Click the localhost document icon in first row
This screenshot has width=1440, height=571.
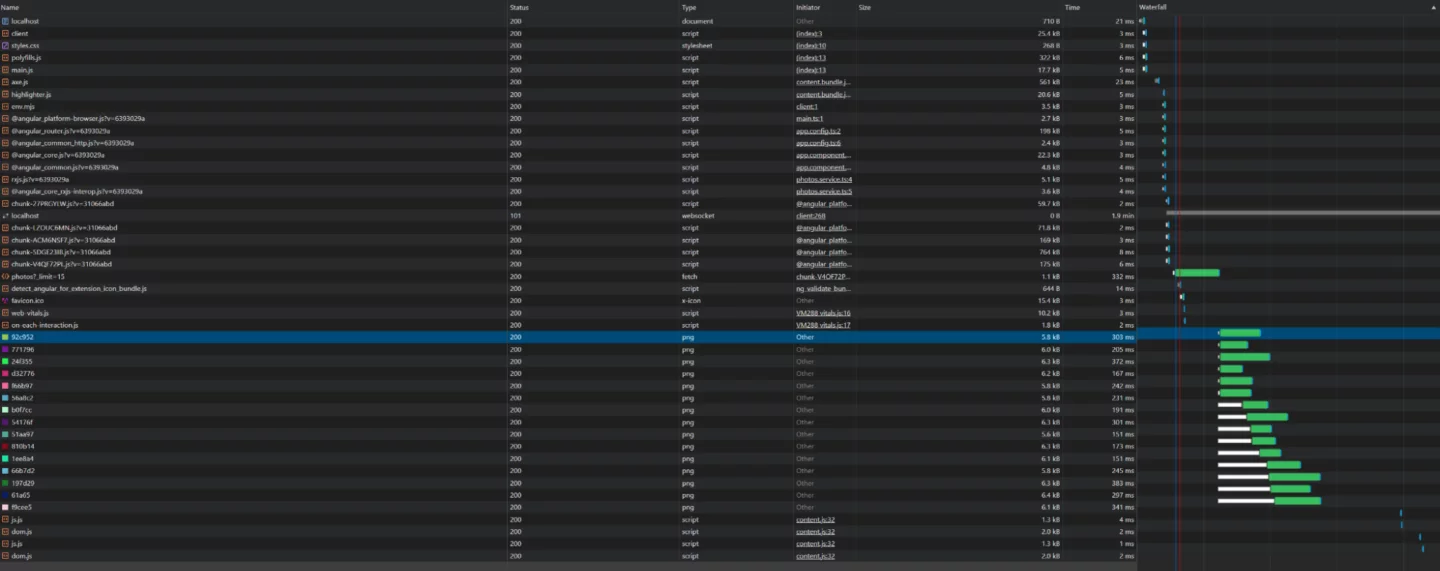tap(5, 21)
